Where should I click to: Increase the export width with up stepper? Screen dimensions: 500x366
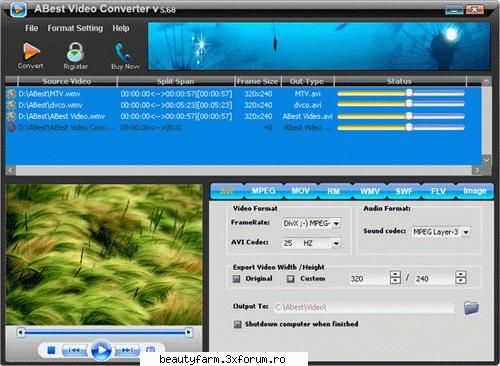coord(395,274)
